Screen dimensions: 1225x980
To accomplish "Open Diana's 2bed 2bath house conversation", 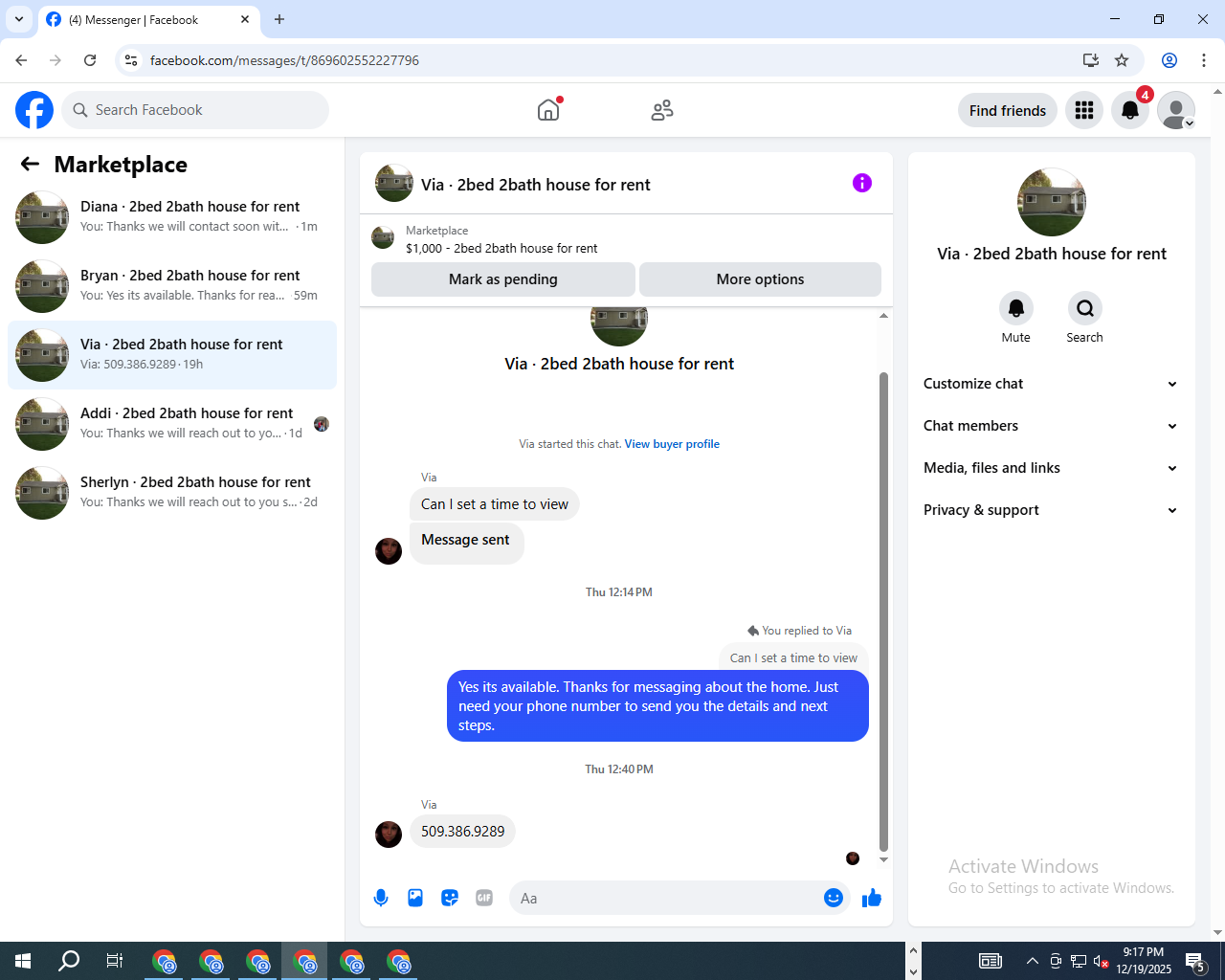I will tap(172, 217).
